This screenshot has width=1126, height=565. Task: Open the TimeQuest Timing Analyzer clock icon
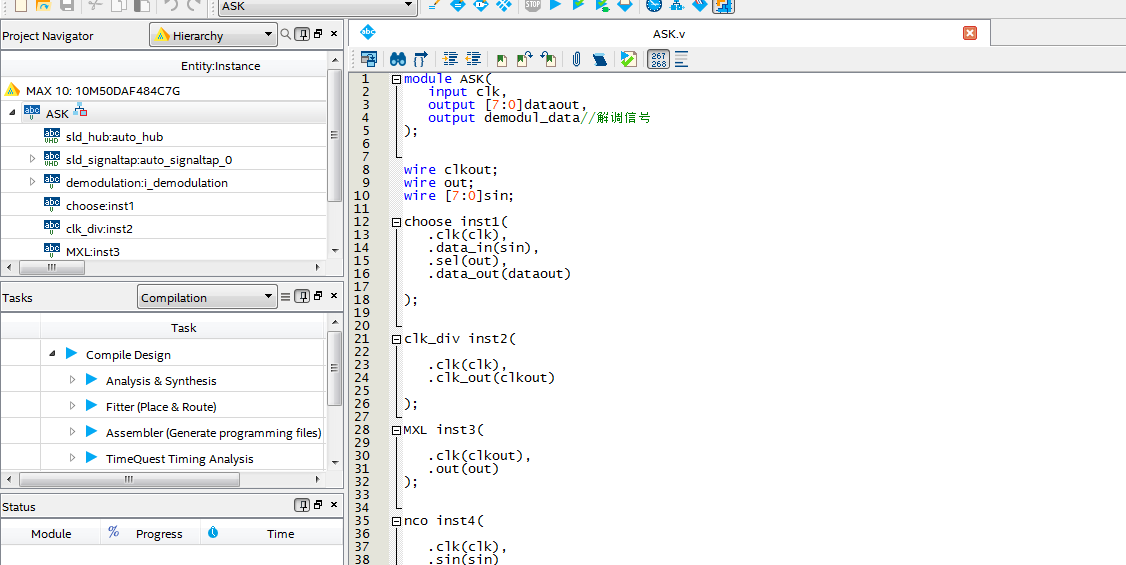coord(653,5)
